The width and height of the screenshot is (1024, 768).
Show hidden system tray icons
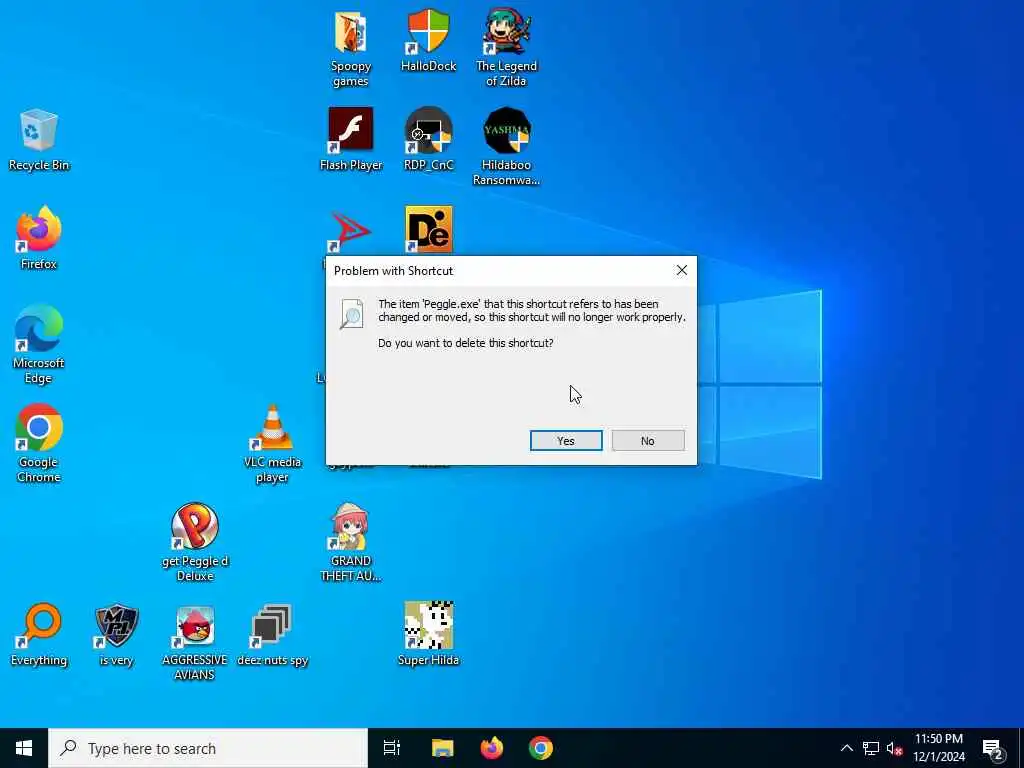(x=846, y=748)
